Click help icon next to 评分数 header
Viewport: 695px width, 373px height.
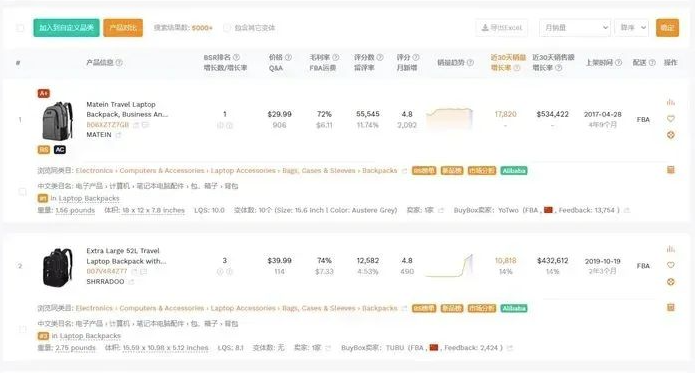(380, 57)
